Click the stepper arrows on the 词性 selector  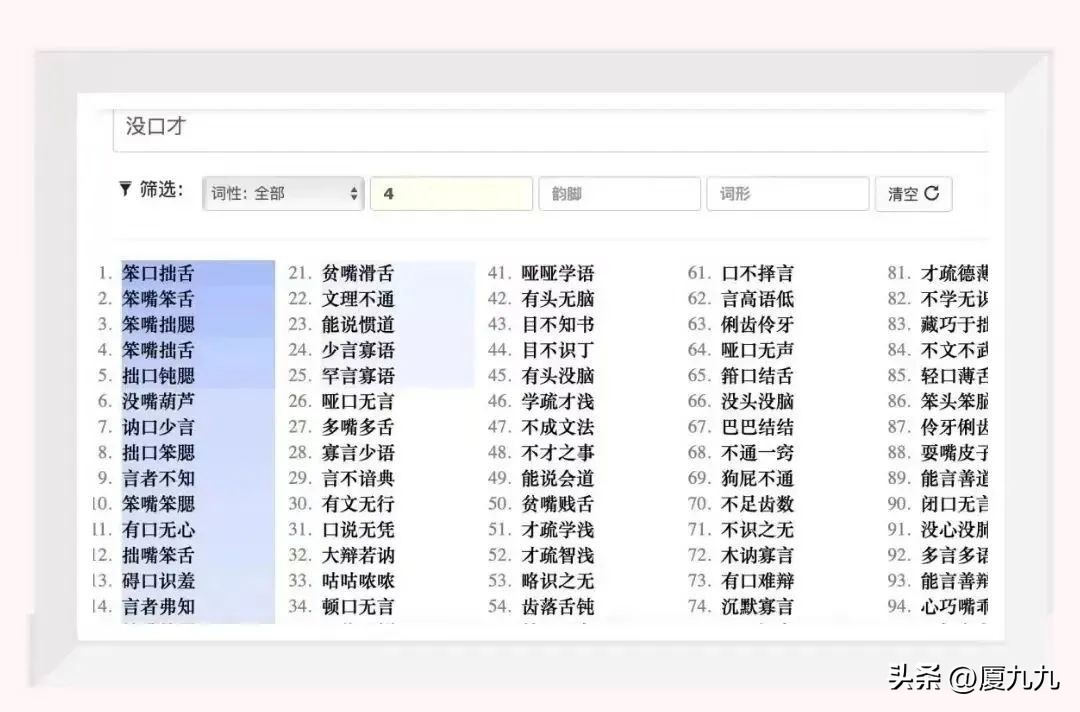click(355, 193)
